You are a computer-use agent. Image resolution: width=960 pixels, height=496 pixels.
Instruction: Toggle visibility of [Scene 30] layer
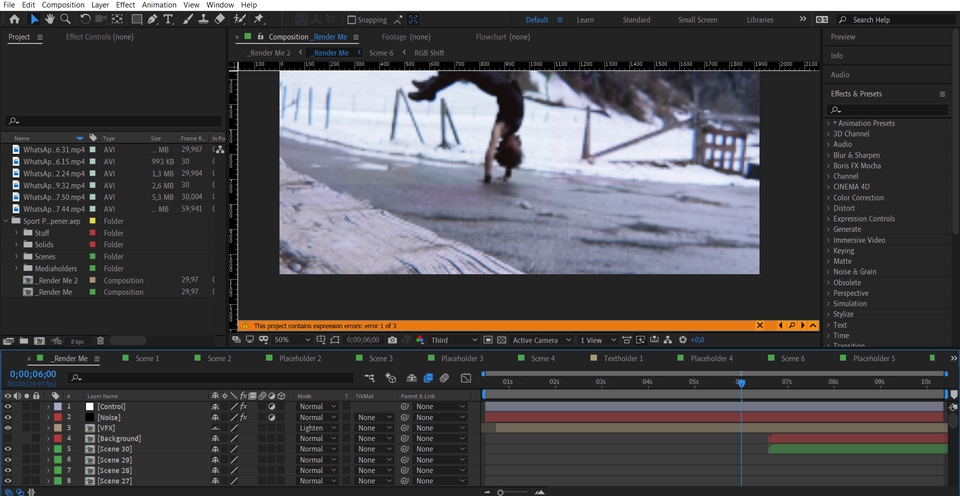(9, 449)
